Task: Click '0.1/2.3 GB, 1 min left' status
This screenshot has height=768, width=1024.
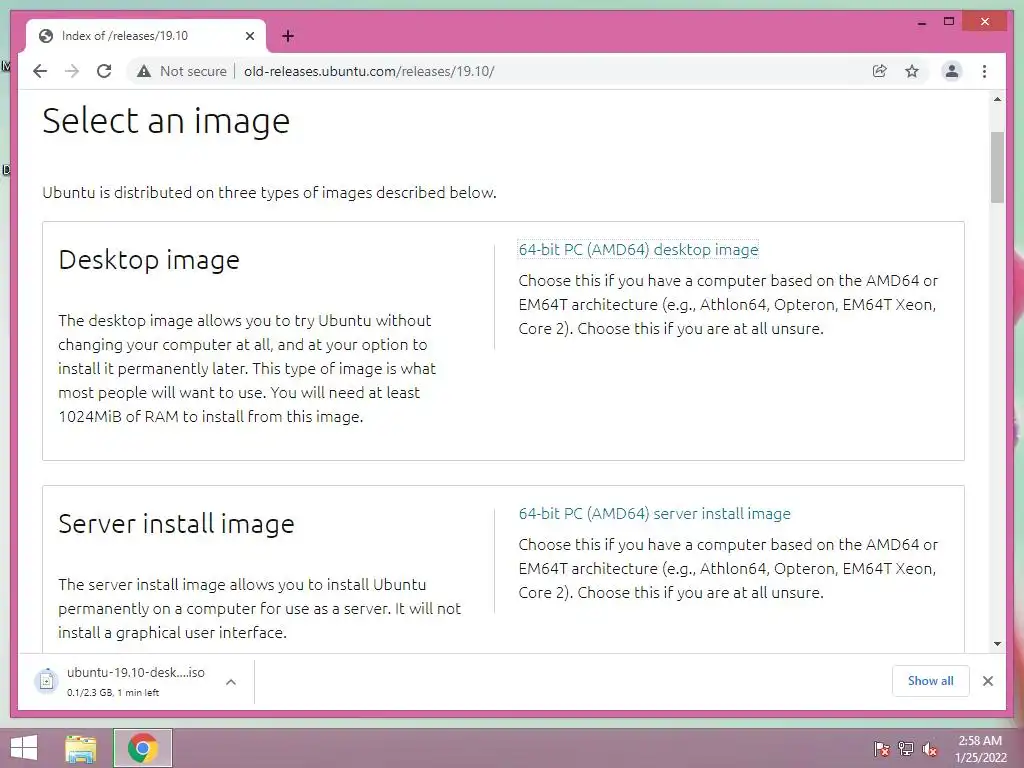Action: 113,692
